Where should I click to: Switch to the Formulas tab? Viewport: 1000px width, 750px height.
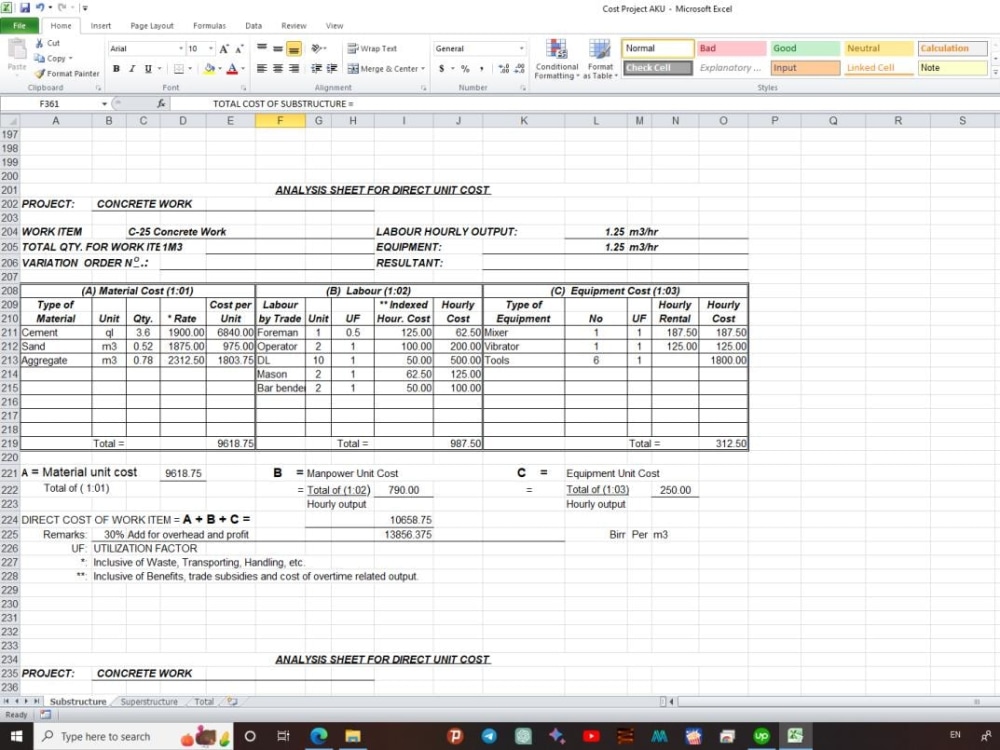[209, 26]
